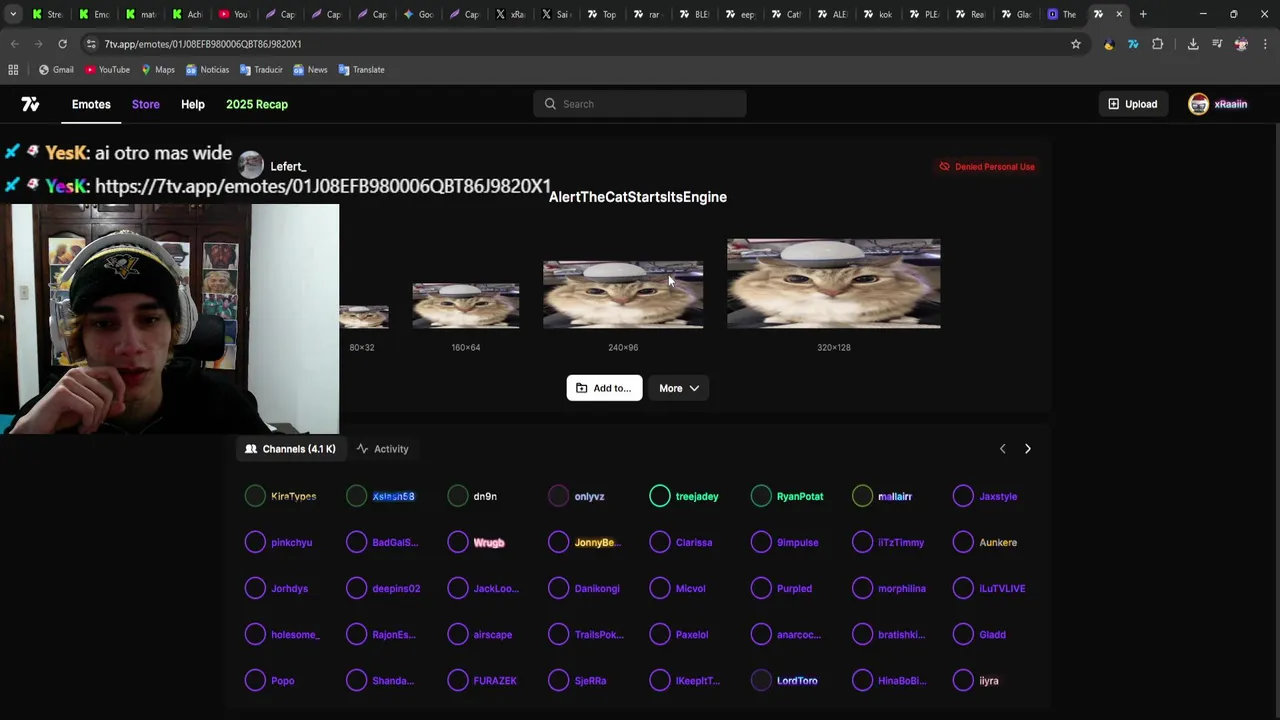1280x720 pixels.
Task: Open Purpled channel
Action: [x=782, y=588]
